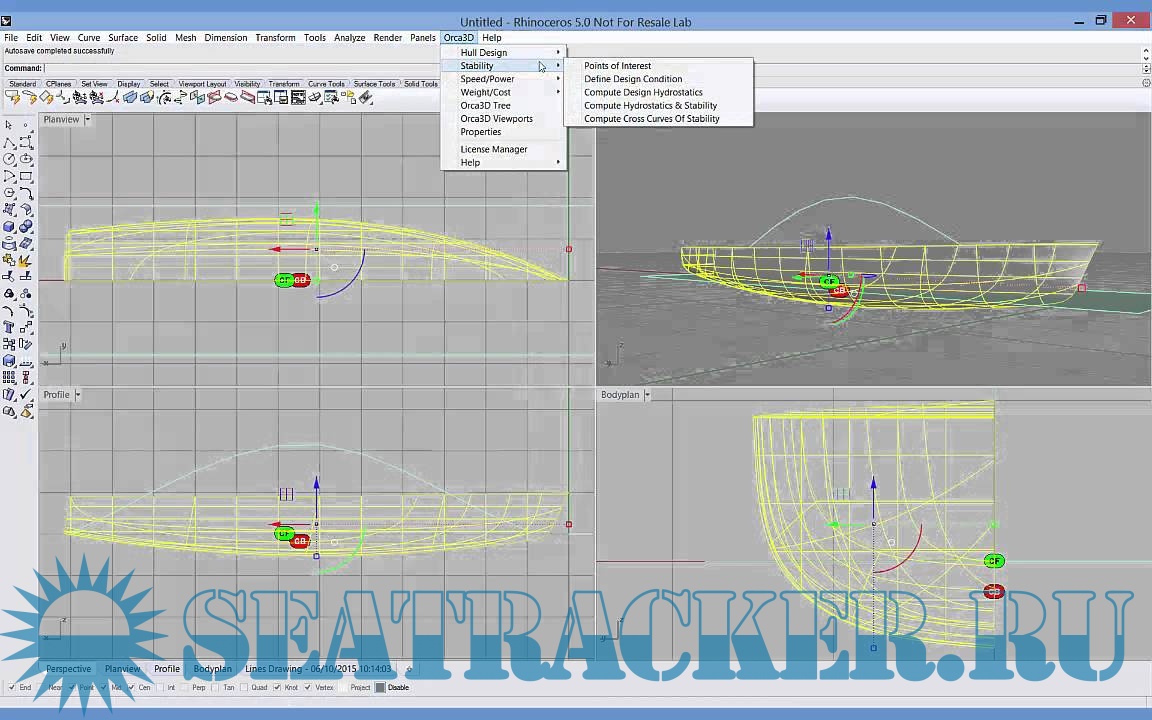Pick the Circle tool in the left toolbar

click(10, 159)
